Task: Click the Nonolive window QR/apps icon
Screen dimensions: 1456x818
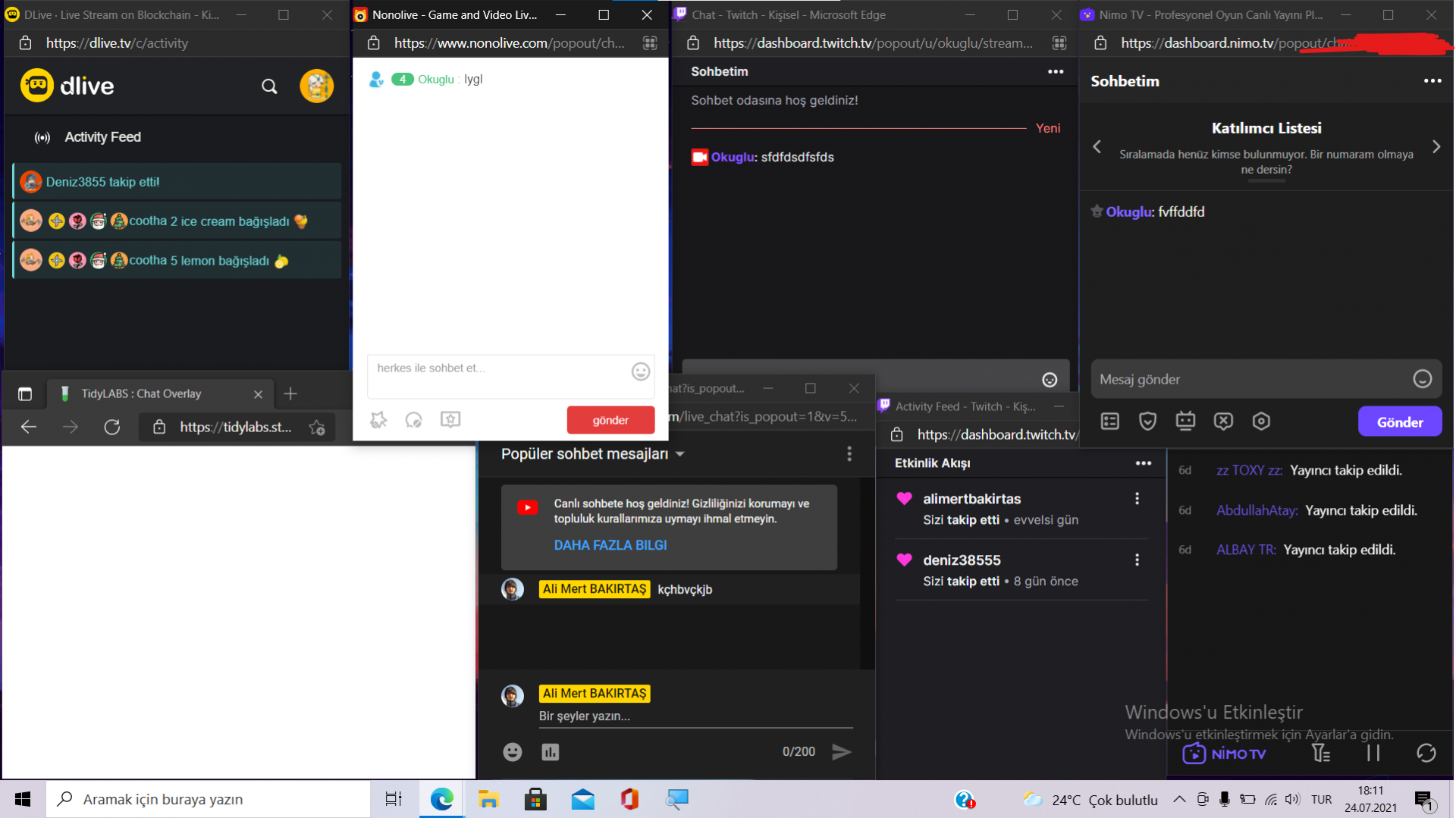Action: [650, 43]
